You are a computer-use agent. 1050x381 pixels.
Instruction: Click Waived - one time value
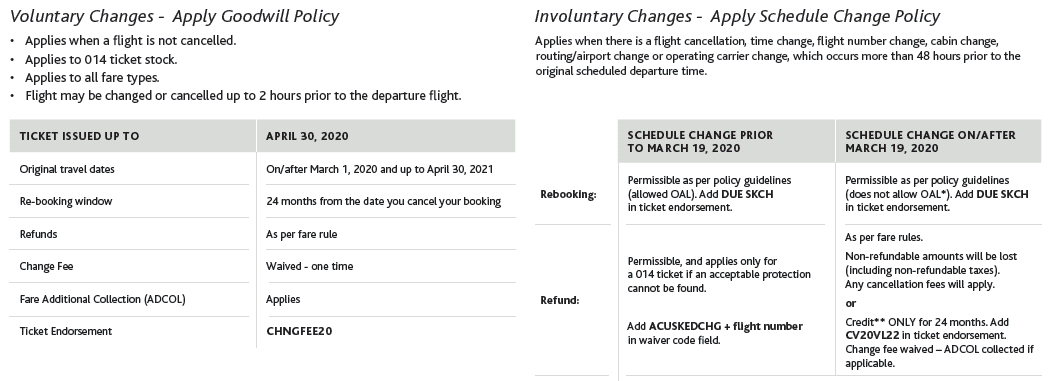click(309, 266)
